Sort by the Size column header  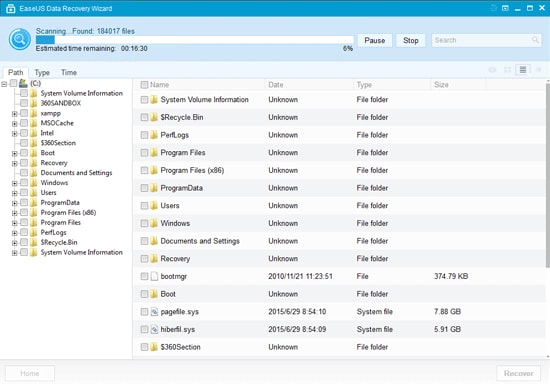[441, 85]
